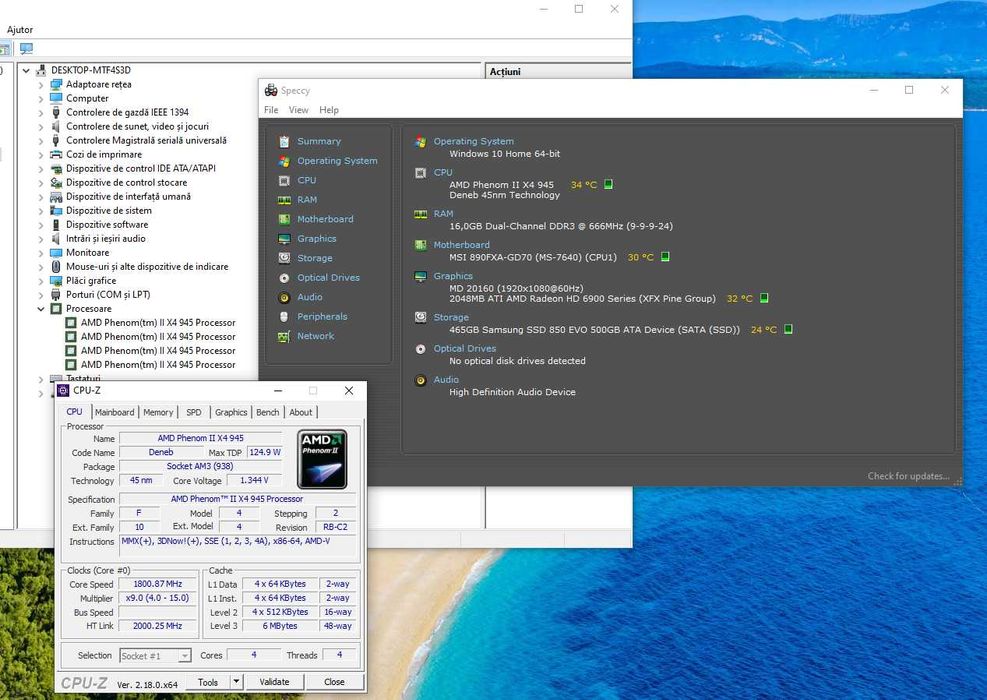
Task: Open the Socket #1 selection dropdown in CPU-Z
Action: (x=184, y=656)
